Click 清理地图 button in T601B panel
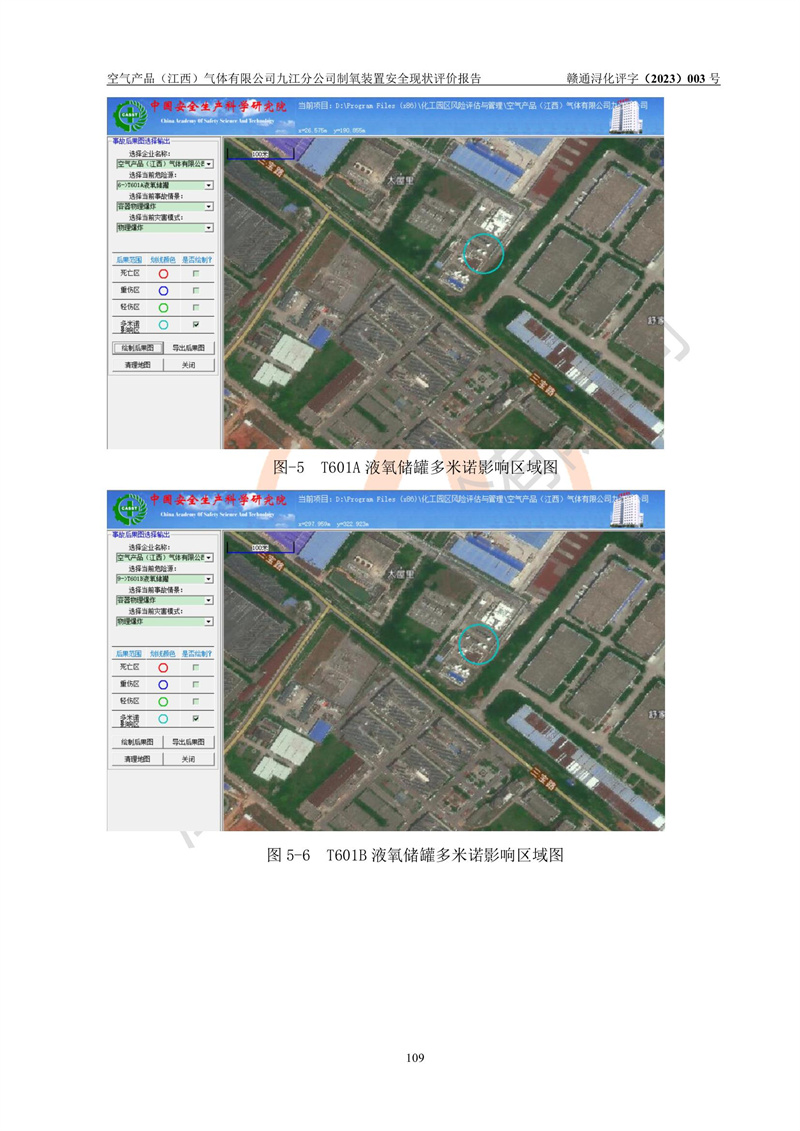 (135, 760)
